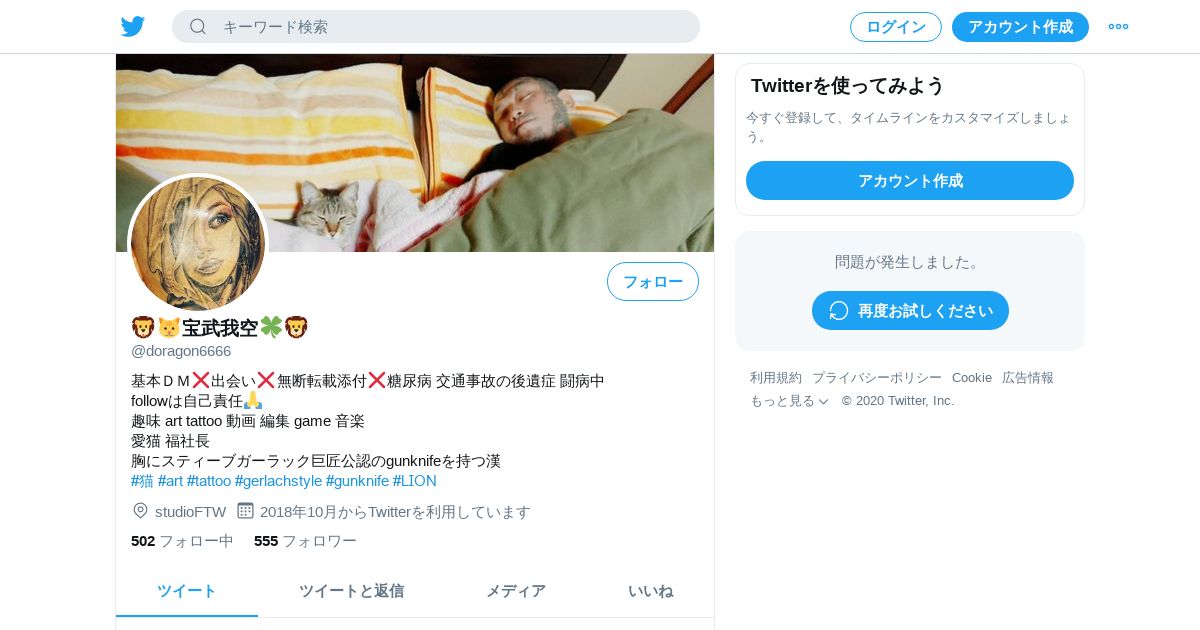Screen dimensions: 1200x630
Task: Click the キーワード検索 search field
Action: [x=436, y=27]
